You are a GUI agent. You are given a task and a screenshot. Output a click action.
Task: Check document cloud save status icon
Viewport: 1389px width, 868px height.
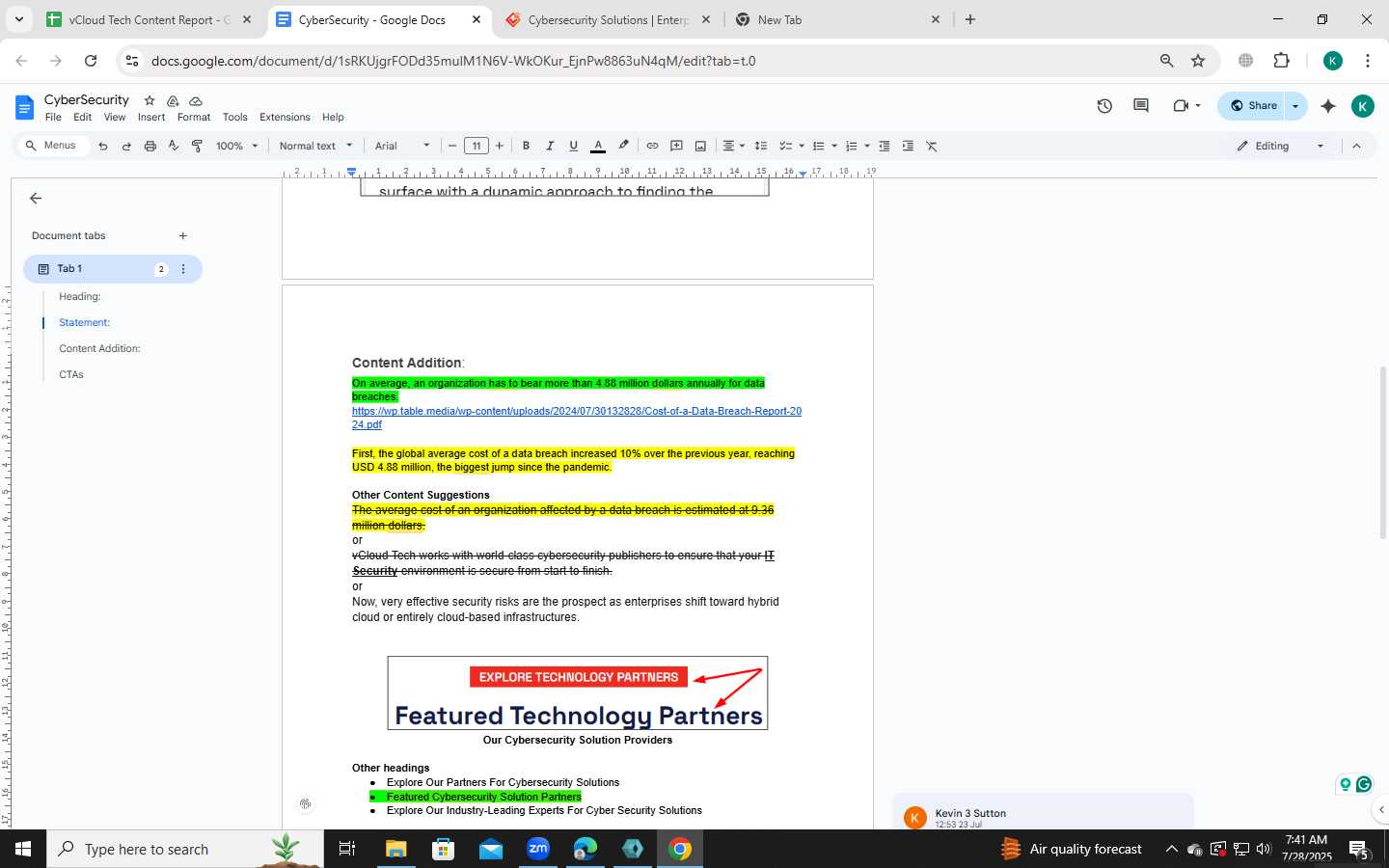tap(196, 100)
